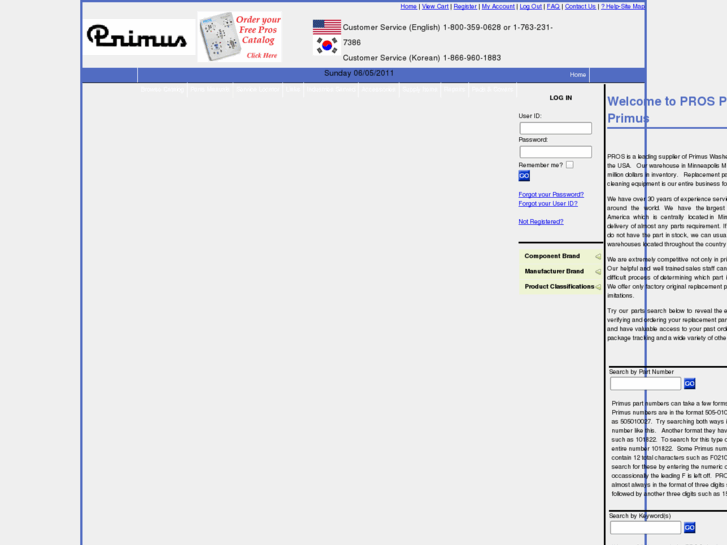Click the Log Out link
Image resolution: width=727 pixels, height=545 pixels.
[530, 6]
